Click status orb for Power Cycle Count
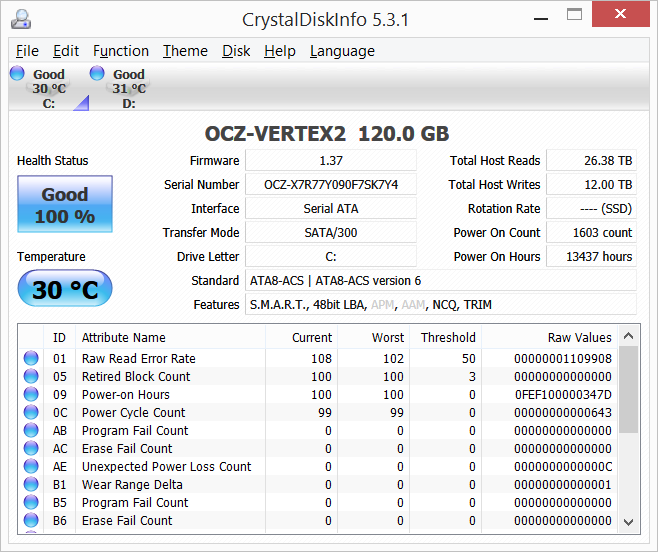Image resolution: width=658 pixels, height=552 pixels. click(31, 412)
